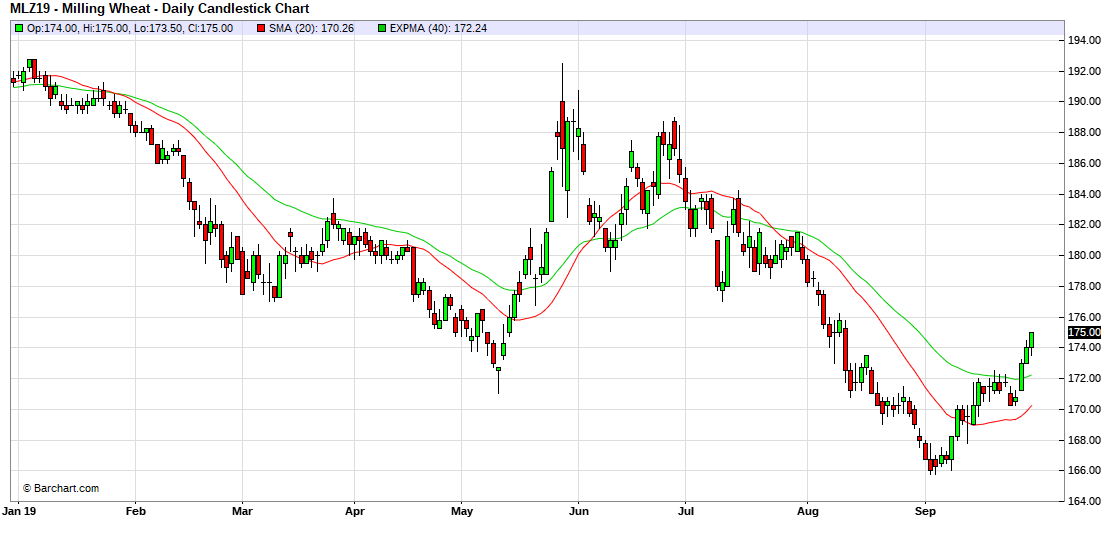This screenshot has width=1106, height=542.
Task: Click the 166.00 price axis label
Action: tap(1085, 471)
